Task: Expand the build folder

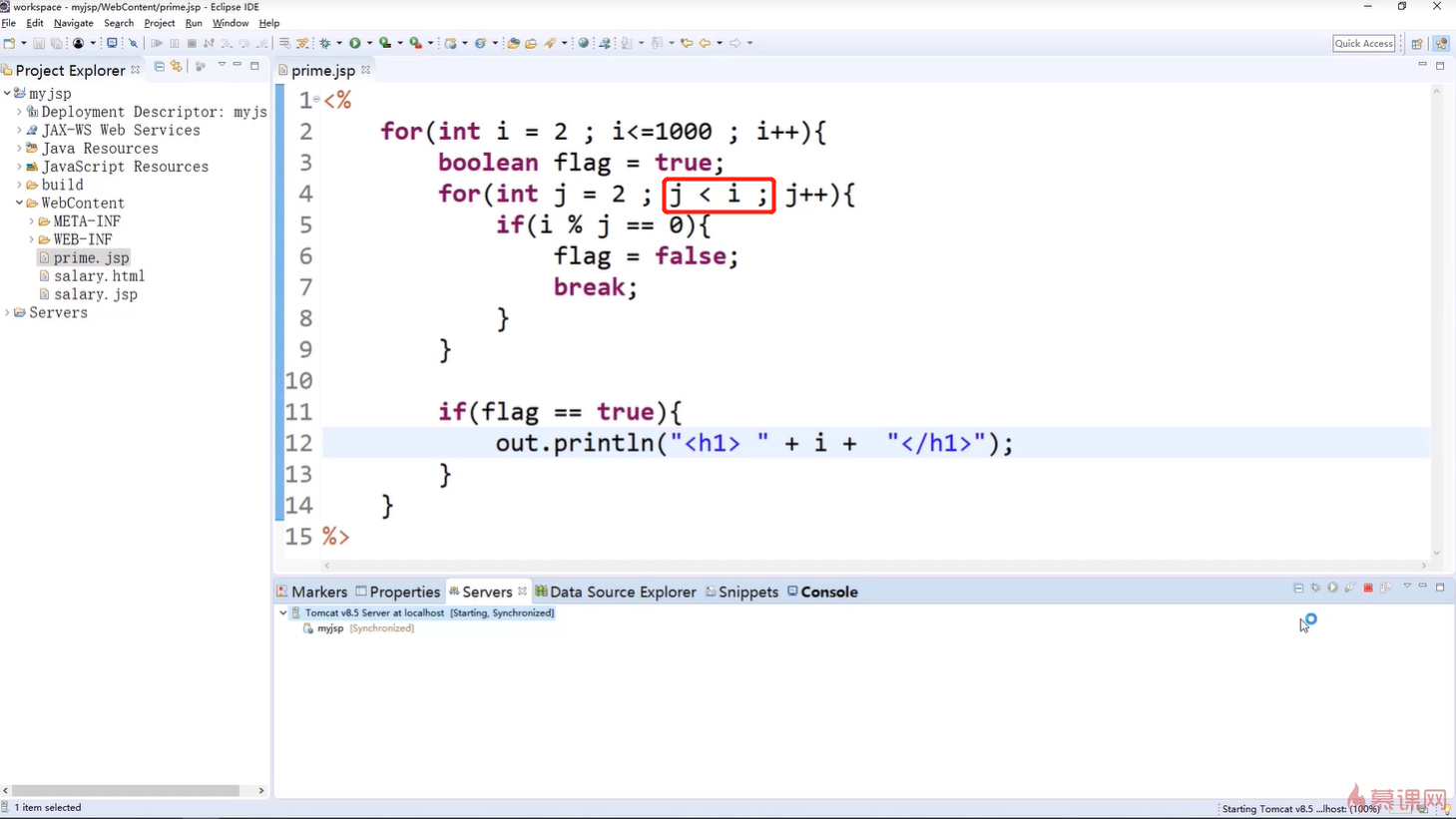Action: (x=19, y=185)
